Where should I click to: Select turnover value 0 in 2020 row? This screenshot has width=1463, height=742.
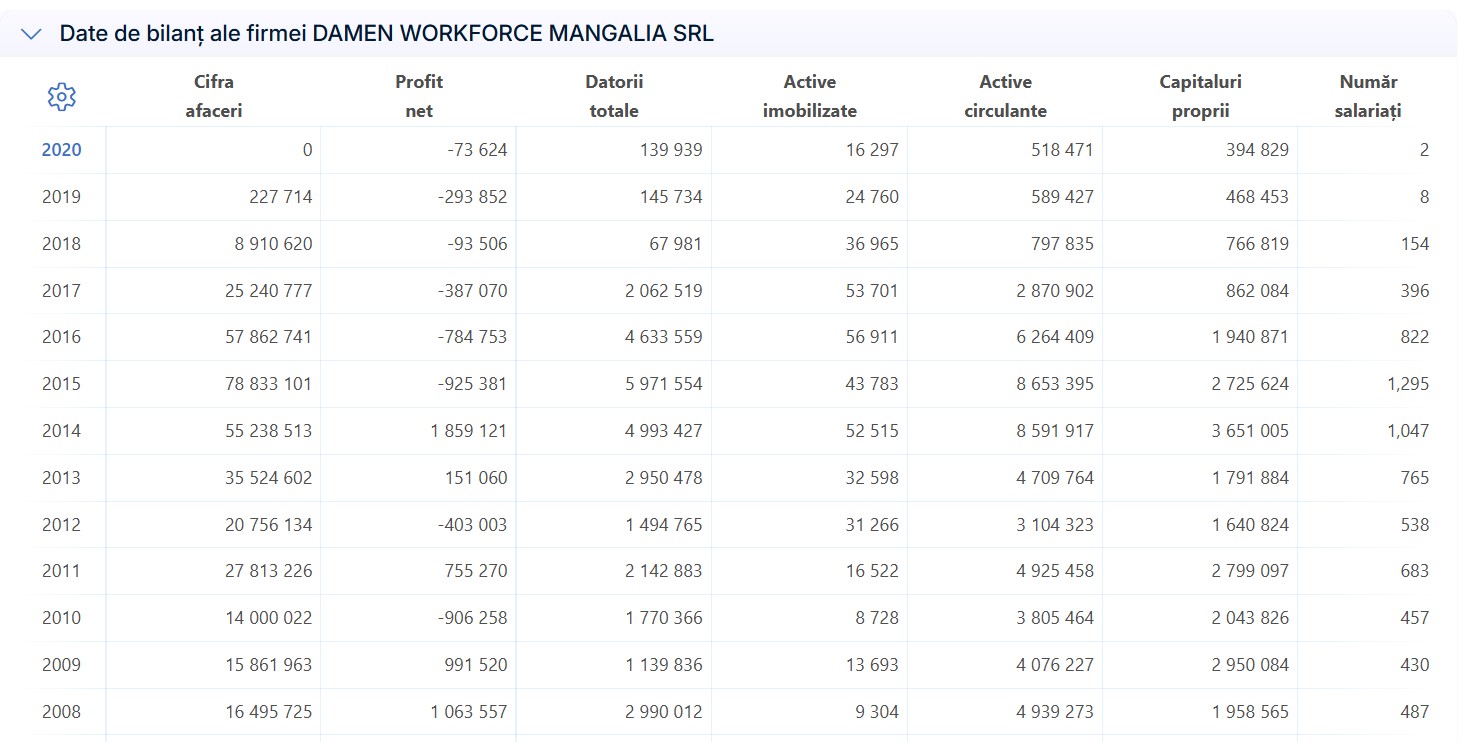(x=308, y=150)
